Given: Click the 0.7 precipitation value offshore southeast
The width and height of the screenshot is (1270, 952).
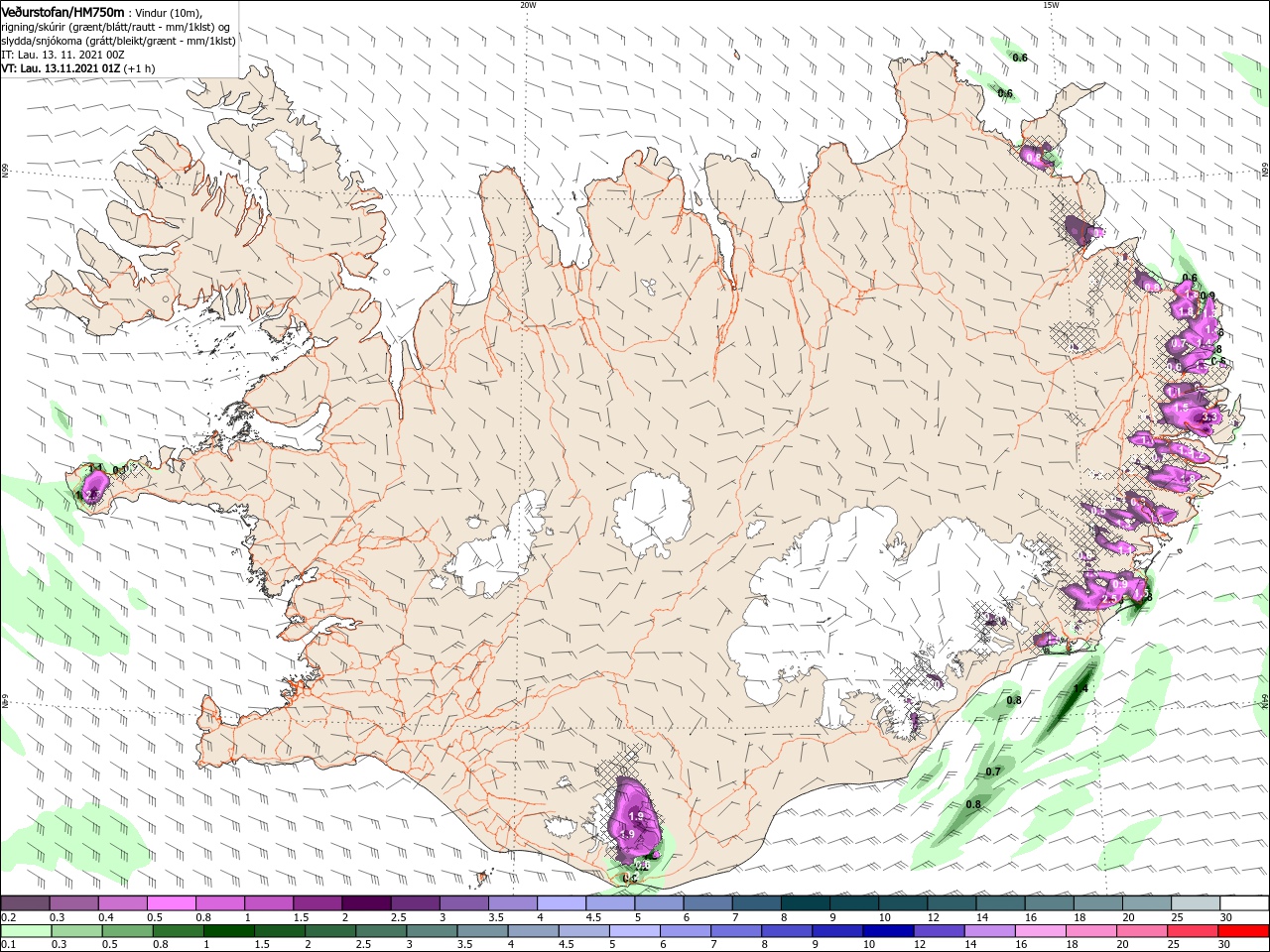Looking at the screenshot, I should tap(993, 772).
